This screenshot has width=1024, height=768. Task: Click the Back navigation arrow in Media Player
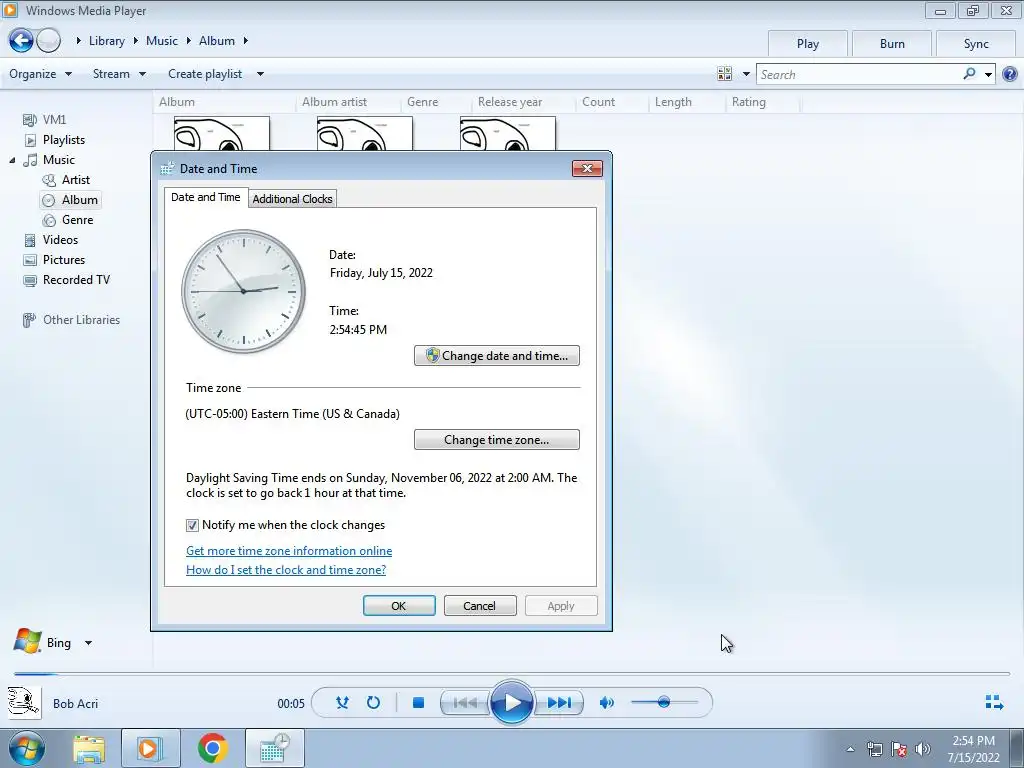(21, 40)
